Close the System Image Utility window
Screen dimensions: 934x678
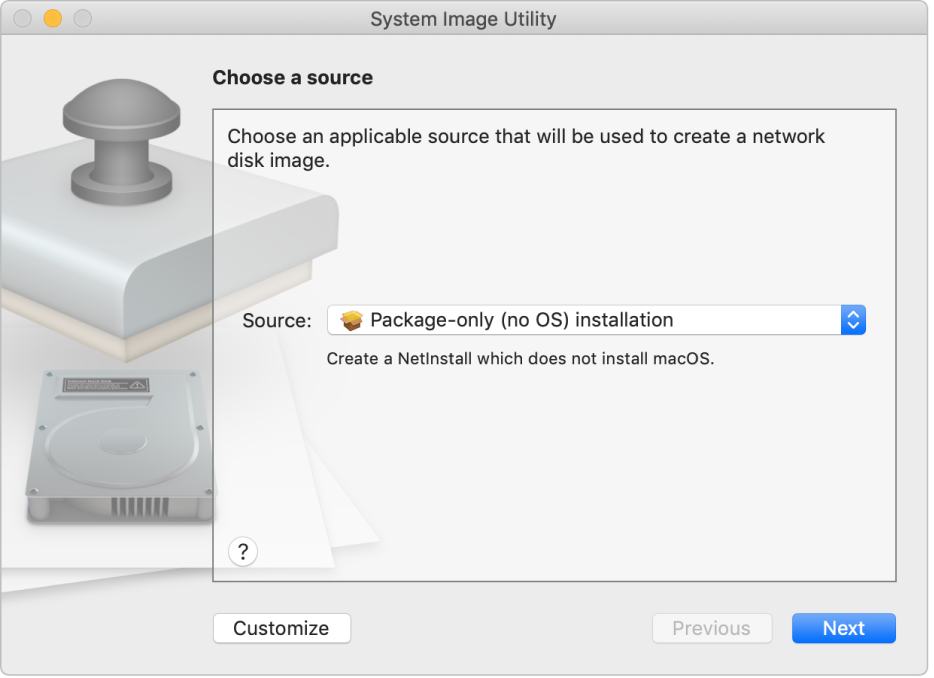23,18
